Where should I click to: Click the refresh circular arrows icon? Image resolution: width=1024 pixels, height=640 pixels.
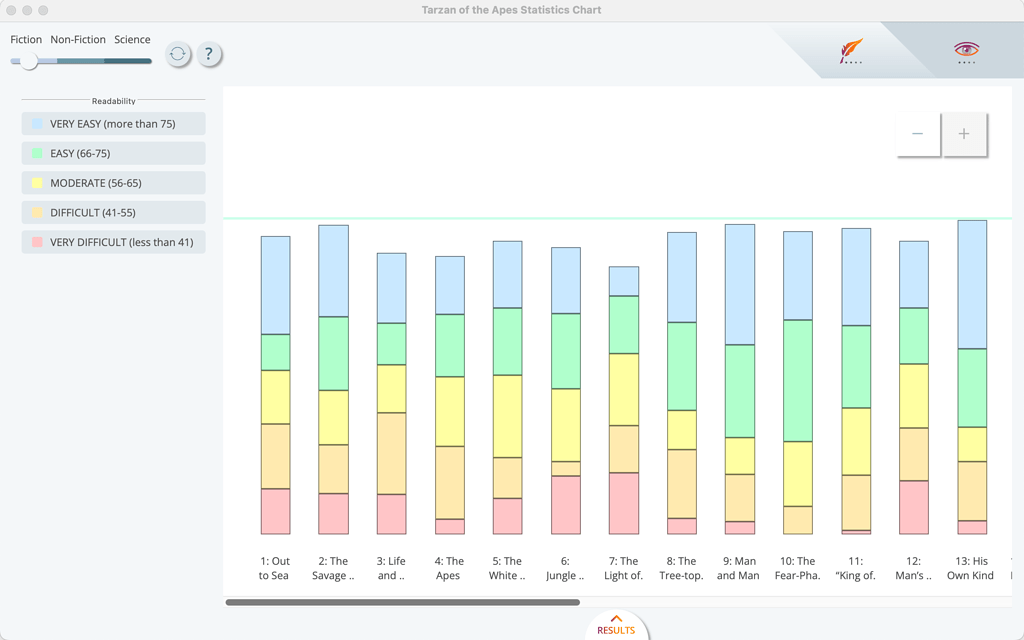pos(178,54)
